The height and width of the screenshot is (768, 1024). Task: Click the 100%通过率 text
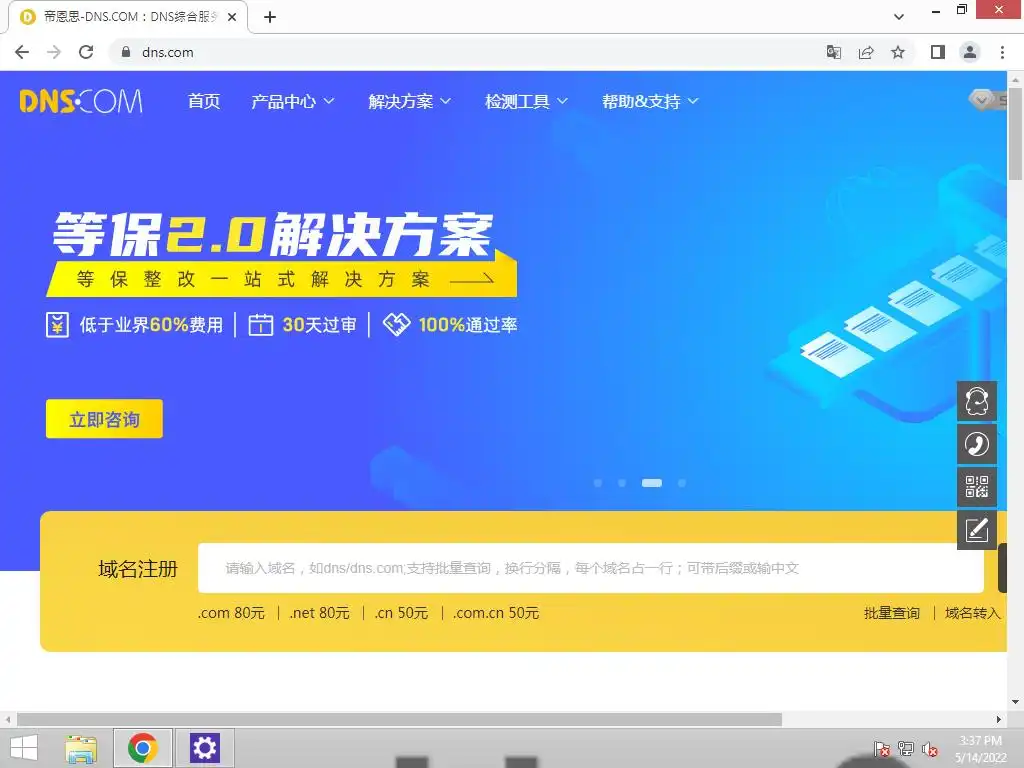pos(468,325)
